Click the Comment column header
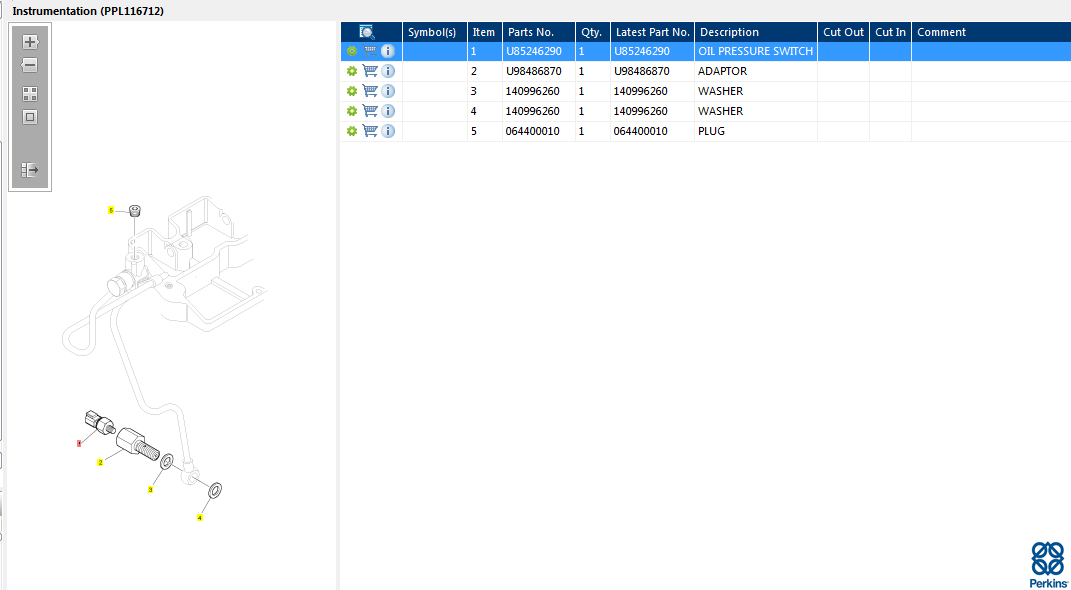 coord(991,32)
